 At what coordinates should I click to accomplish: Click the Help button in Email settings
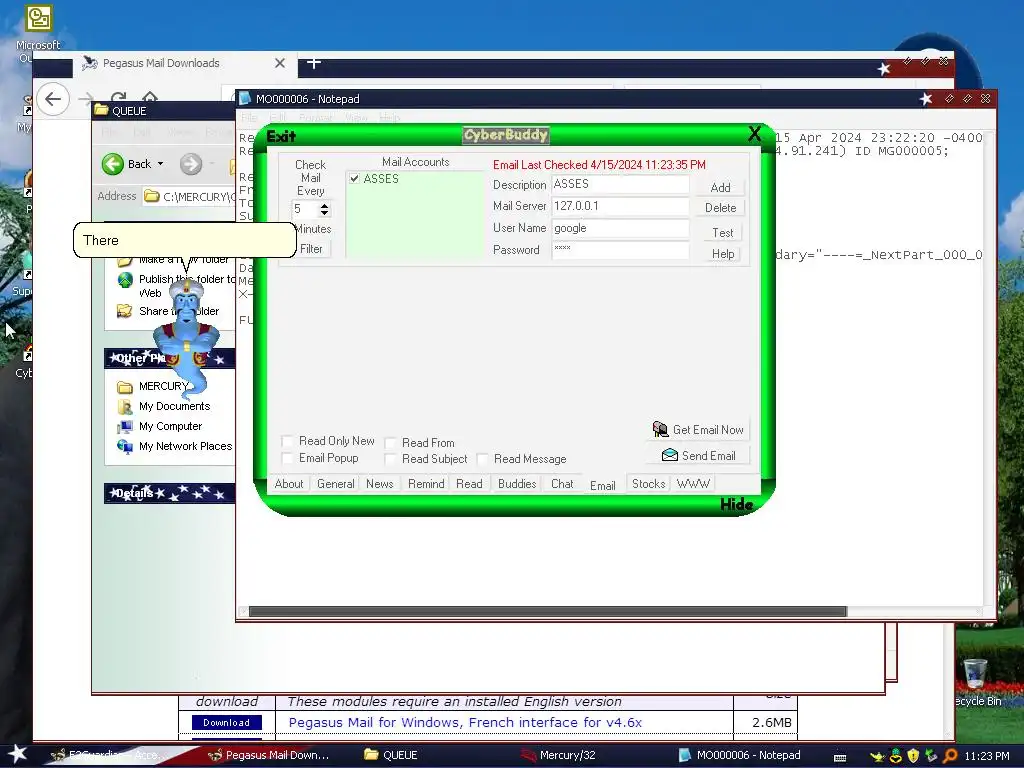722,253
